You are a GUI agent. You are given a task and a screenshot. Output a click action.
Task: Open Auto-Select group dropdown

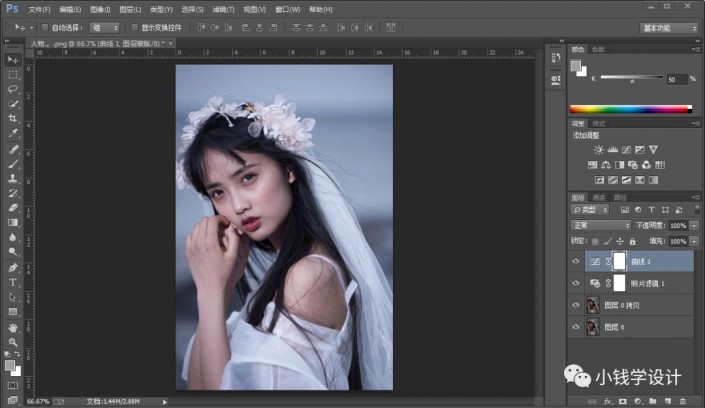click(x=104, y=28)
